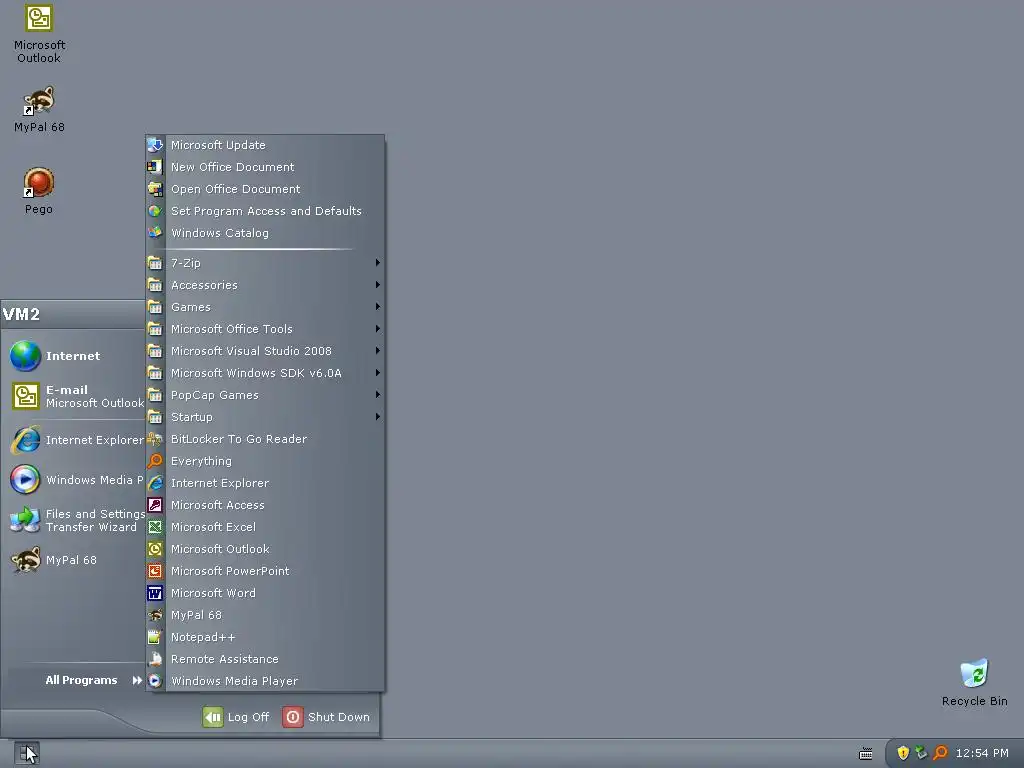Click the Windows Catalog icon
The width and height of the screenshot is (1024, 768).
(155, 233)
